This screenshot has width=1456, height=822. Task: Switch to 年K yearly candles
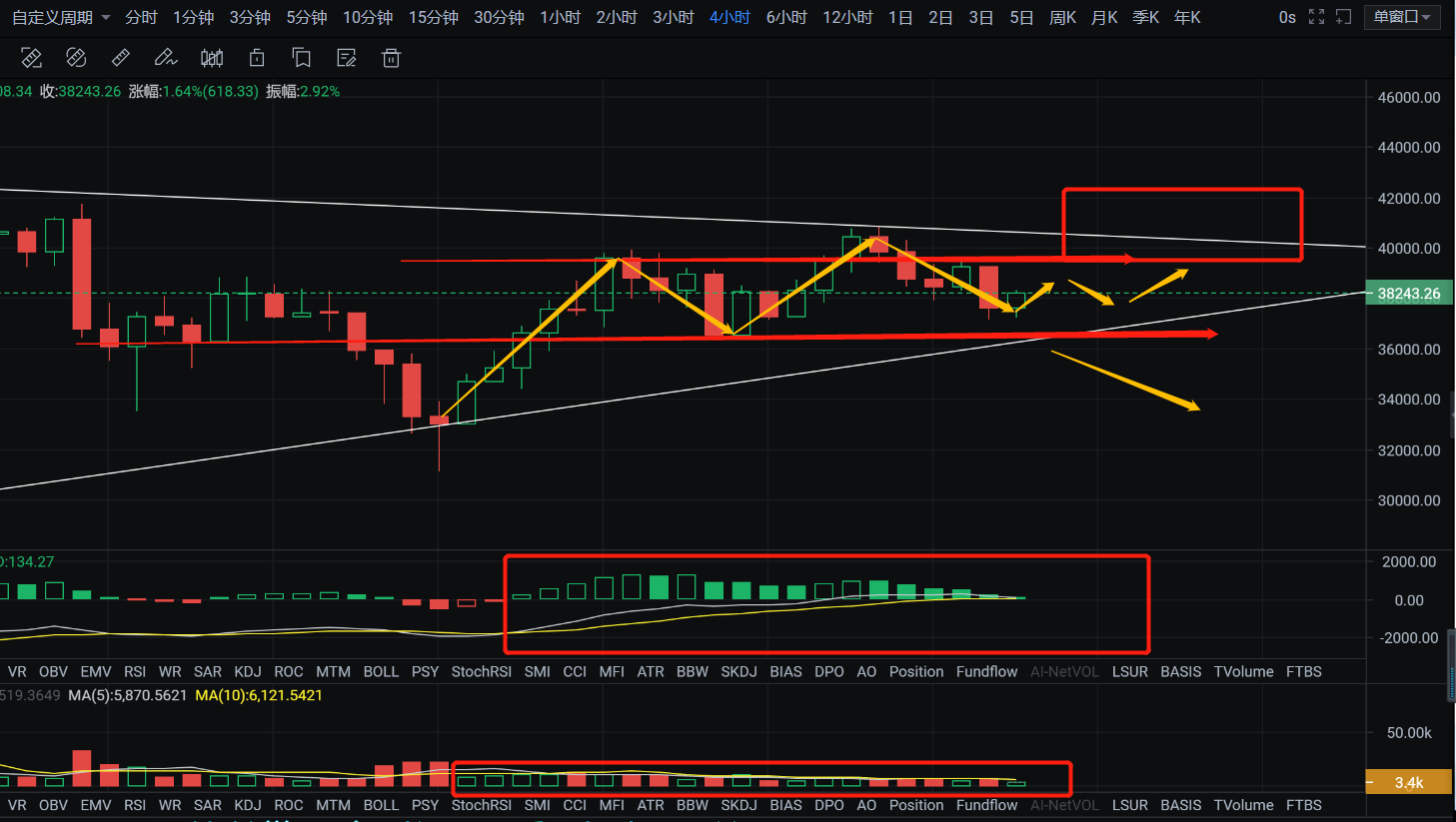tap(1187, 18)
